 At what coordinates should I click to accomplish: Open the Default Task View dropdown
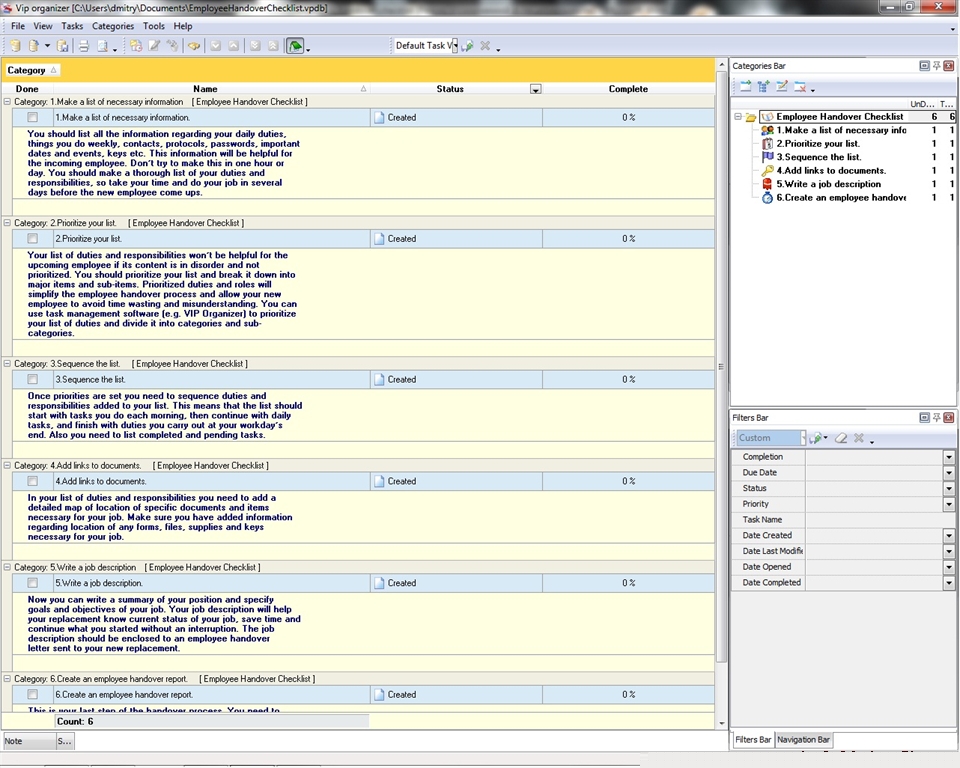(x=453, y=46)
